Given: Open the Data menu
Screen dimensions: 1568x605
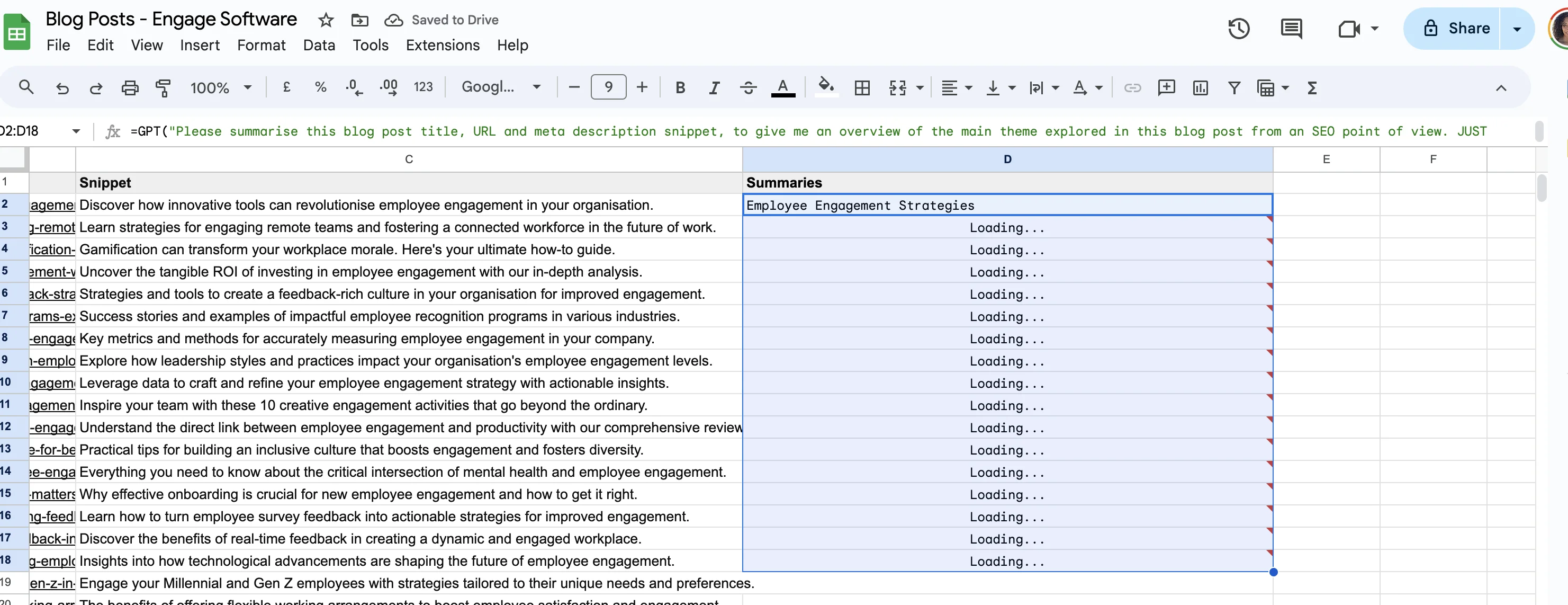Looking at the screenshot, I should [x=319, y=45].
